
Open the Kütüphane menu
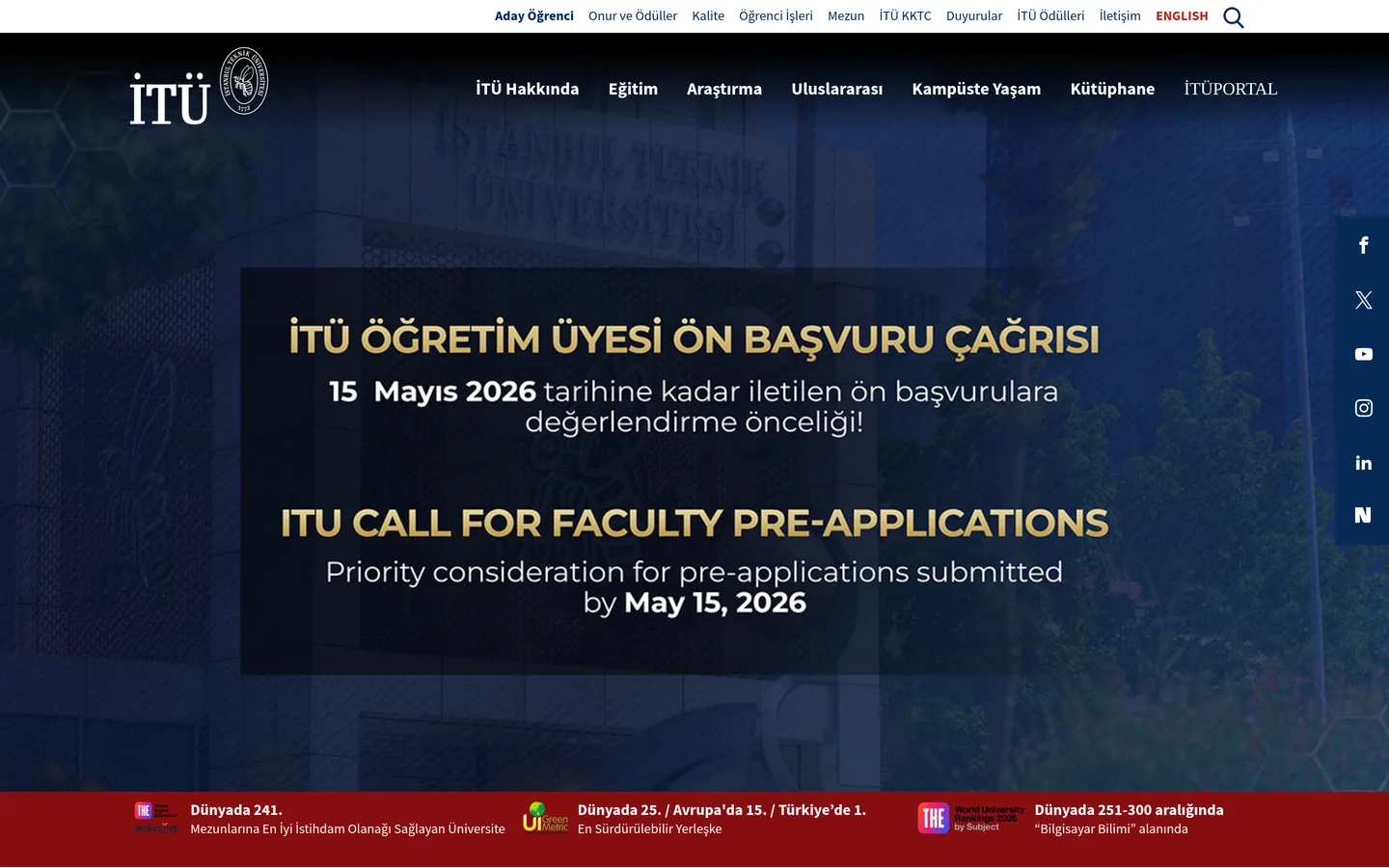[x=1112, y=89]
